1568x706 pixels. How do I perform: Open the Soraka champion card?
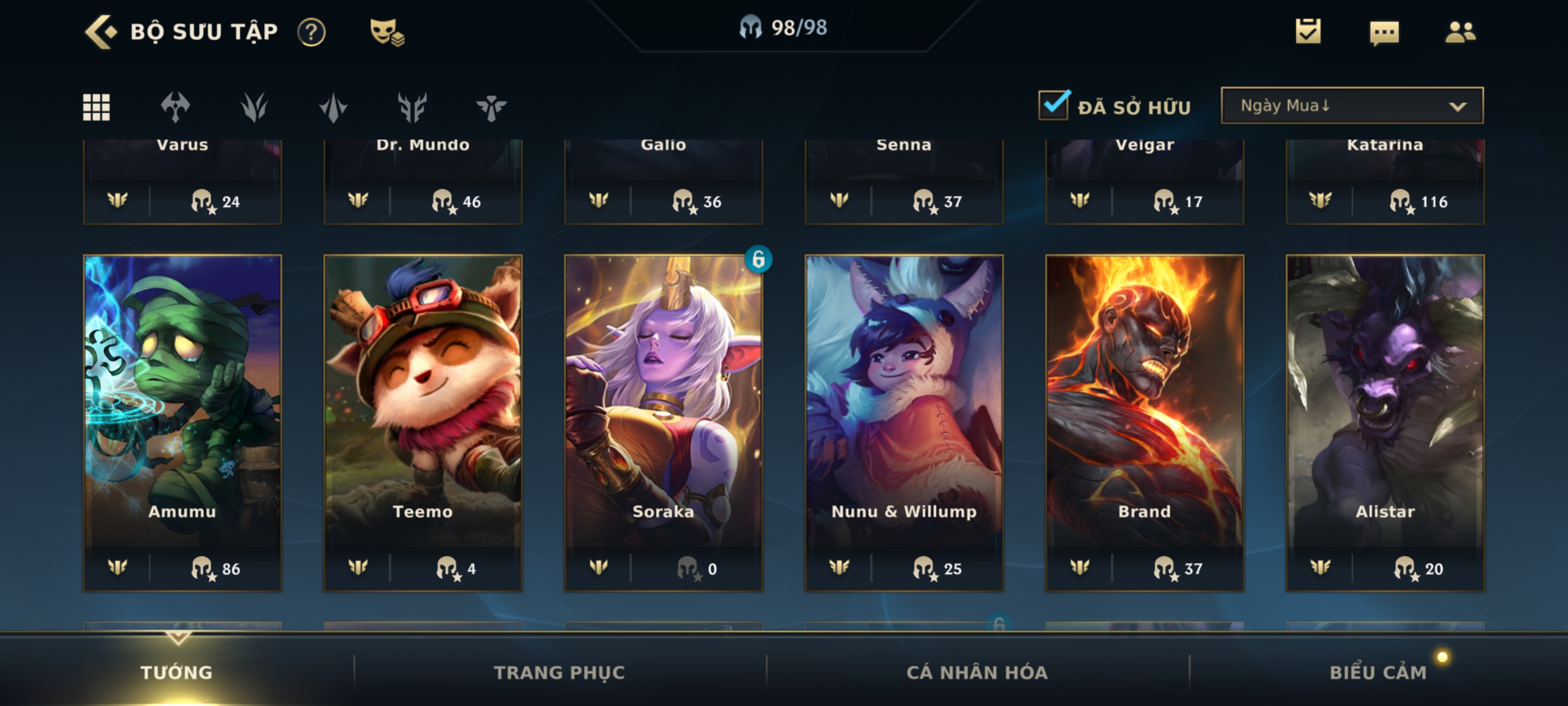point(663,423)
